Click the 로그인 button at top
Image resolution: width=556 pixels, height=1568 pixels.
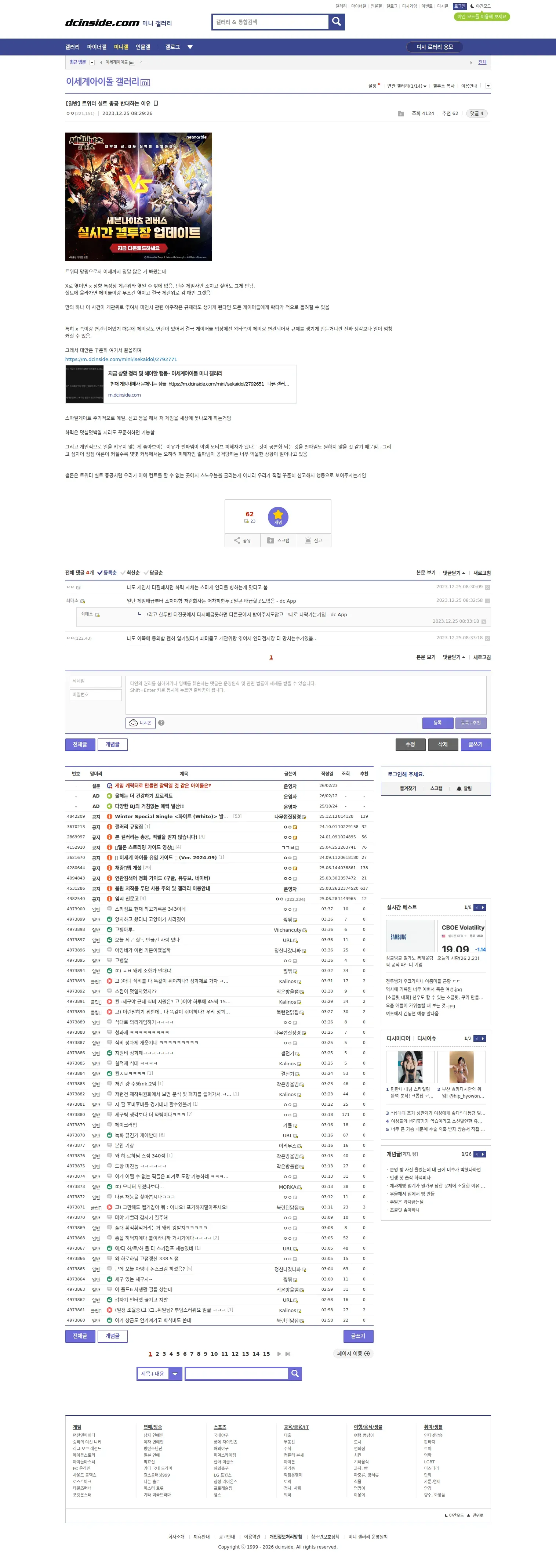pos(459,6)
